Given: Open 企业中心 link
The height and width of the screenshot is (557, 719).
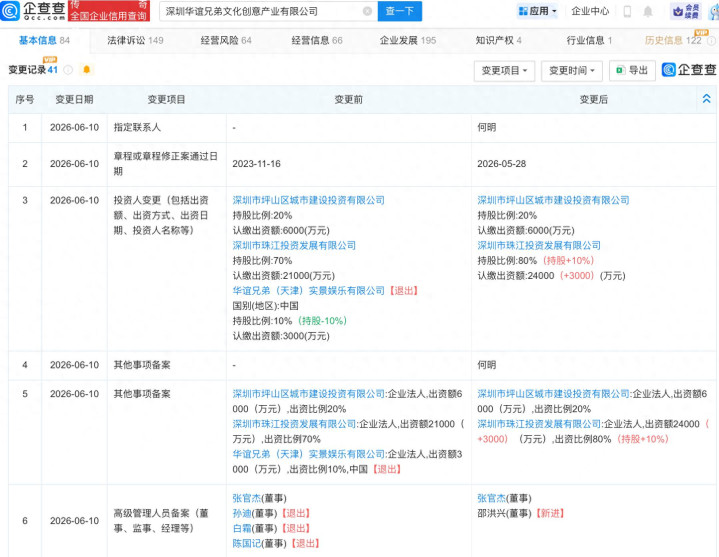Looking at the screenshot, I should click(x=590, y=11).
